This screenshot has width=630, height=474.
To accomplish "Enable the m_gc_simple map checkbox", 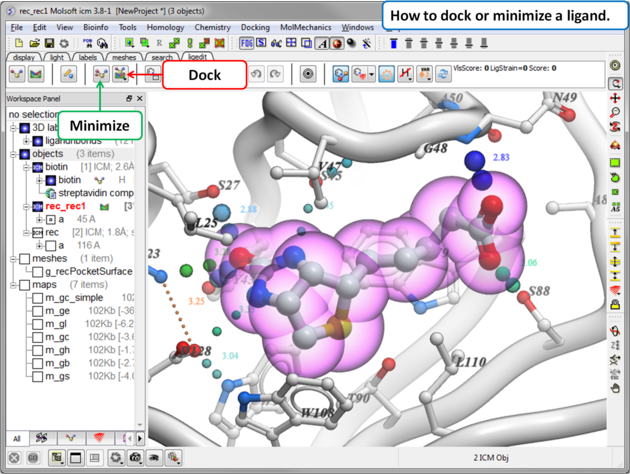I will point(37,298).
